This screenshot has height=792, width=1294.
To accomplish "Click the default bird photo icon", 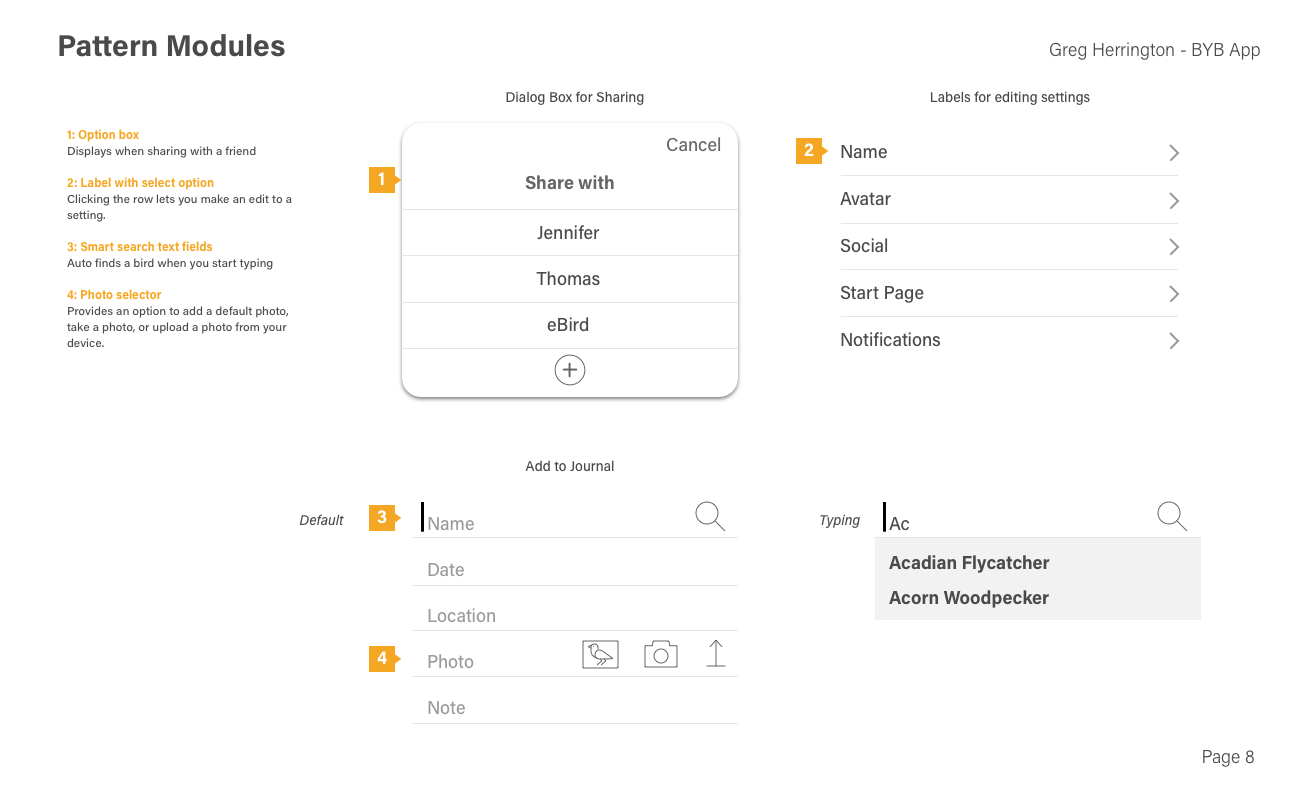I will coord(600,654).
